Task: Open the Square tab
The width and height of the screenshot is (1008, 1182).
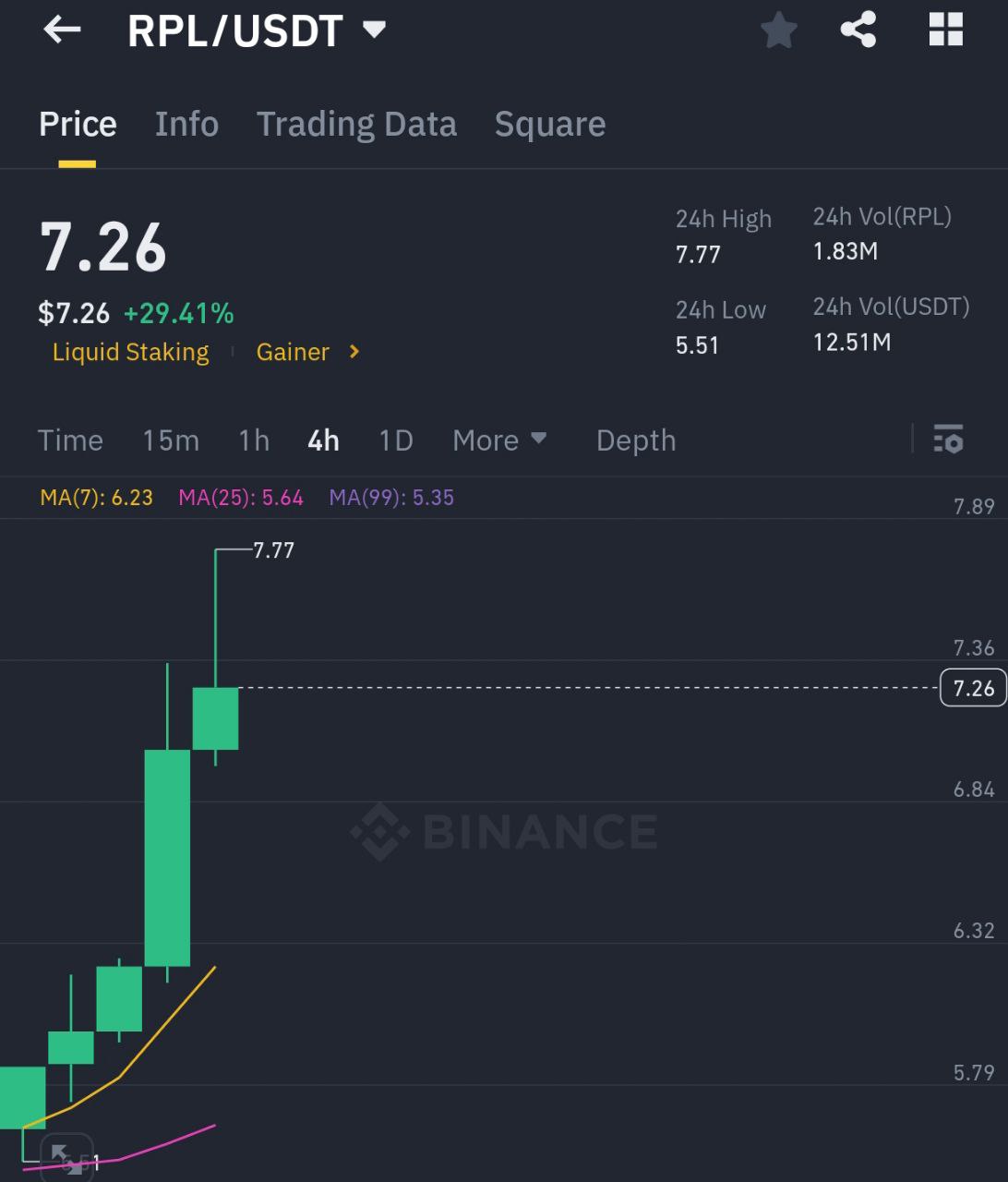Action: tap(550, 125)
